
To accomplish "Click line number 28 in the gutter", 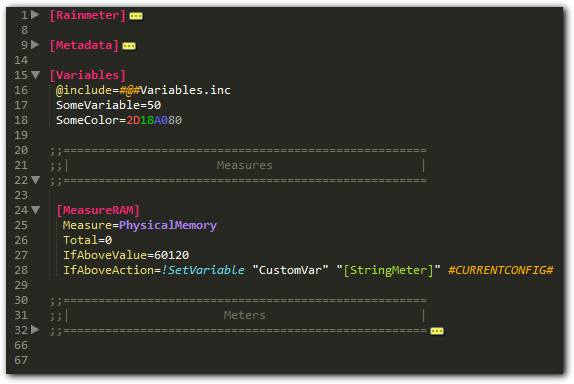I will (21, 271).
